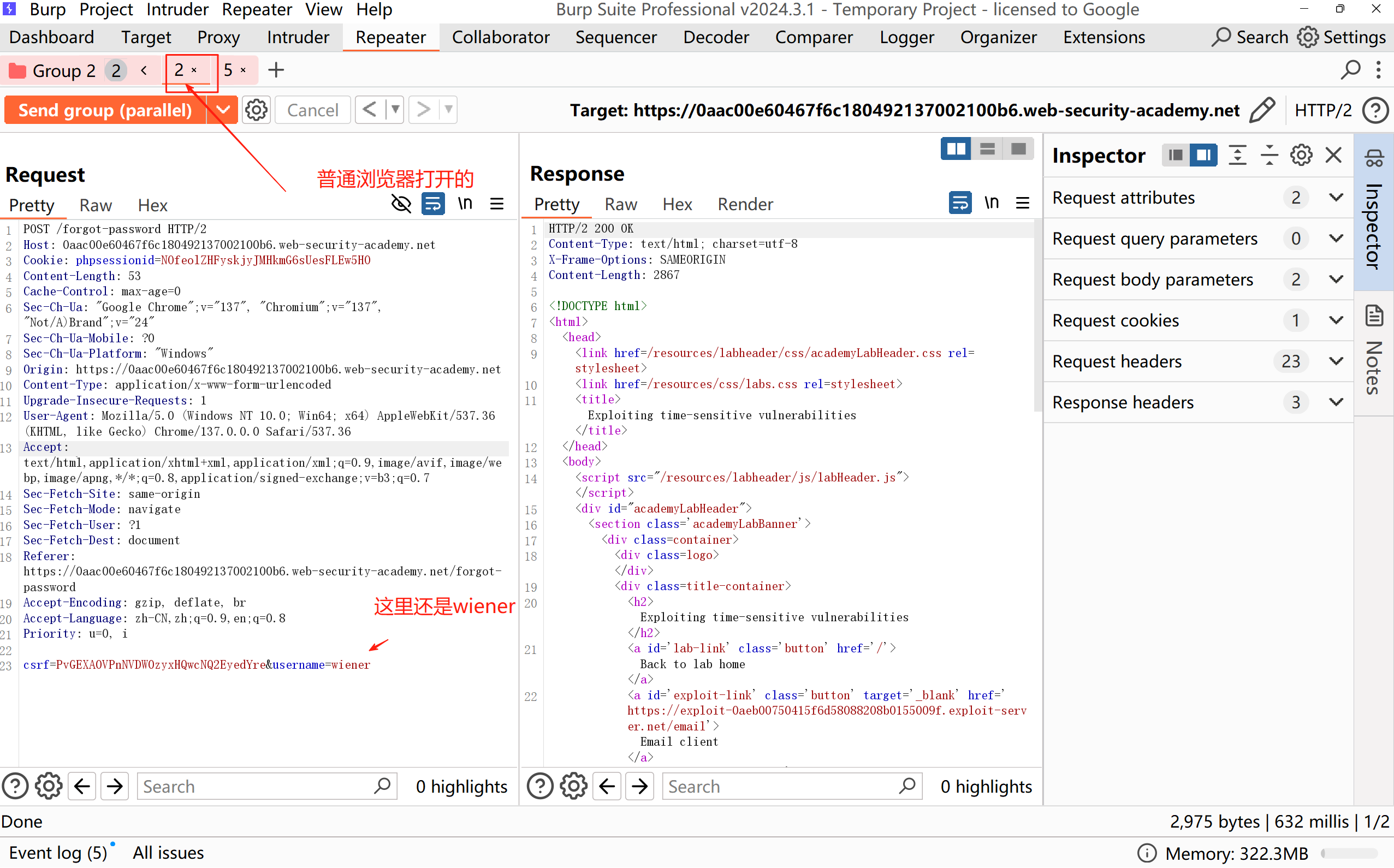
Task: Click the Memory usage bar indicator
Action: coord(1348,854)
